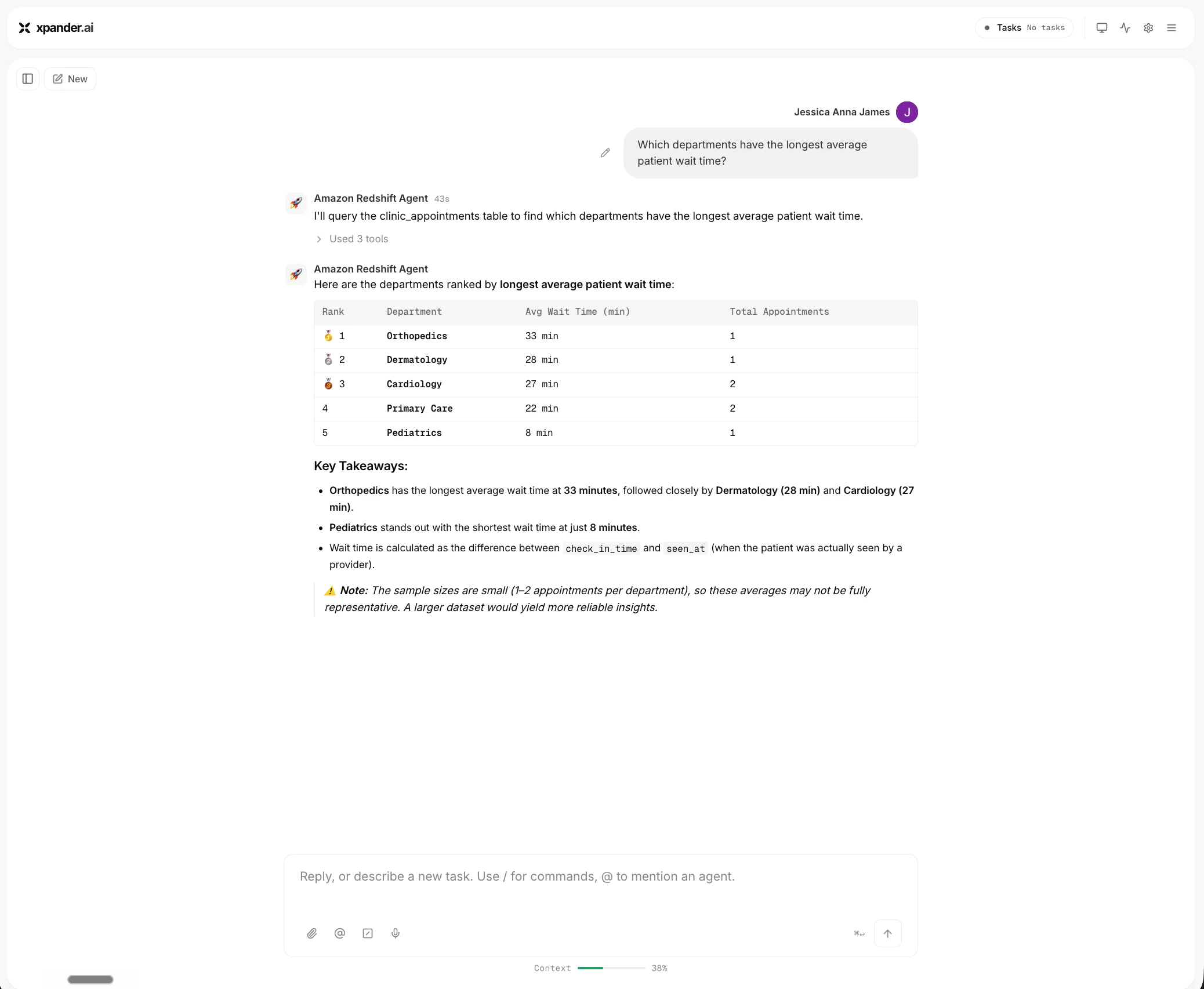The height and width of the screenshot is (989, 1204).
Task: Click the Key Takeaways heading
Action: (361, 466)
